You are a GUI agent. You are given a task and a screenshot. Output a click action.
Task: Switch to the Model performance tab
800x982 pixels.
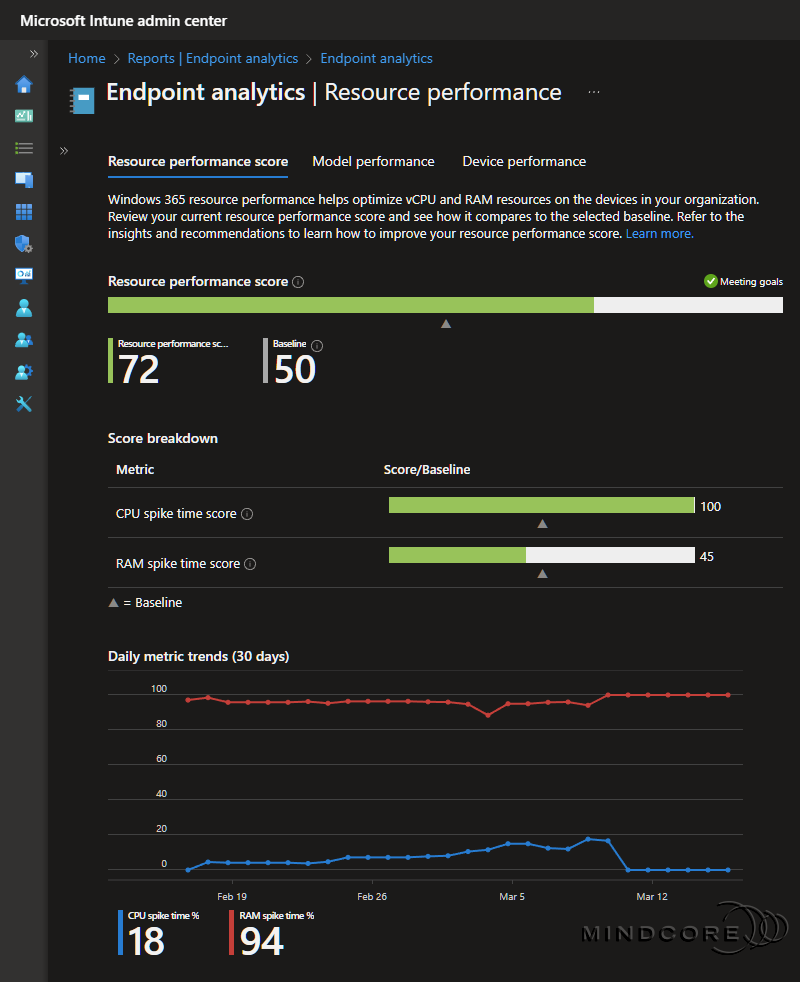(x=373, y=161)
